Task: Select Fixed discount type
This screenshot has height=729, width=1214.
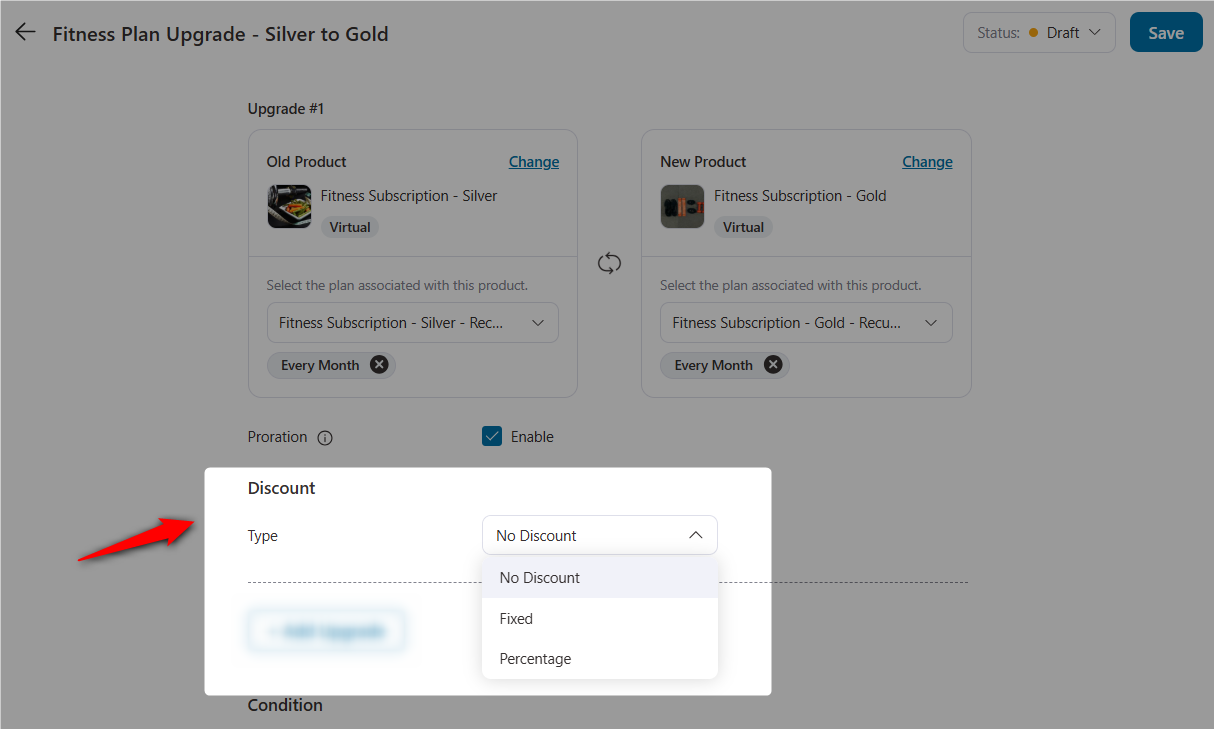Action: tap(516, 618)
